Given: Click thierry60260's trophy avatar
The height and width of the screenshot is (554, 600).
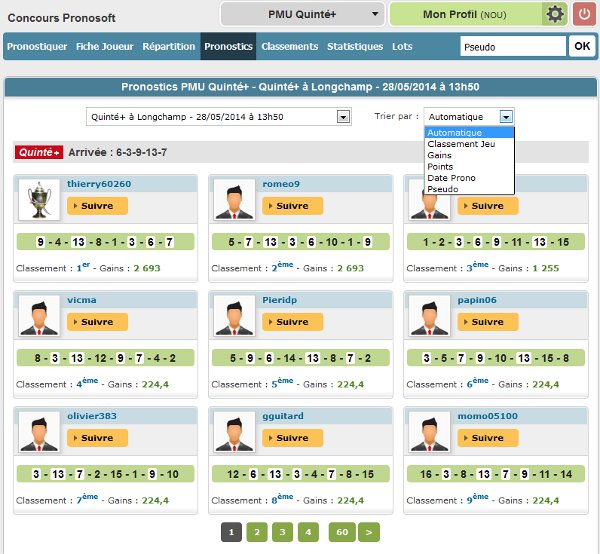Looking at the screenshot, I should tap(39, 200).
